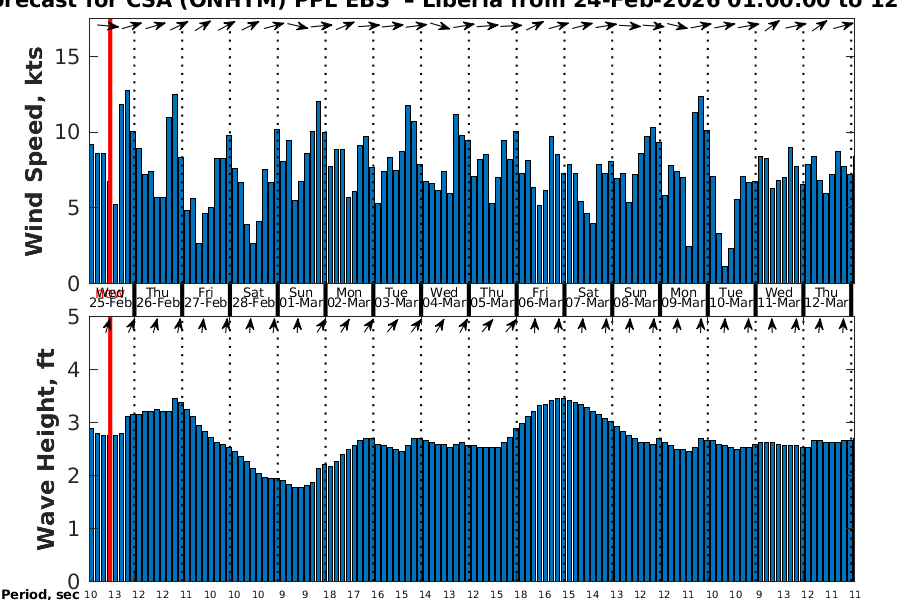Click the Thu 26-Feb date label
The width and height of the screenshot is (900, 600).
[158, 297]
